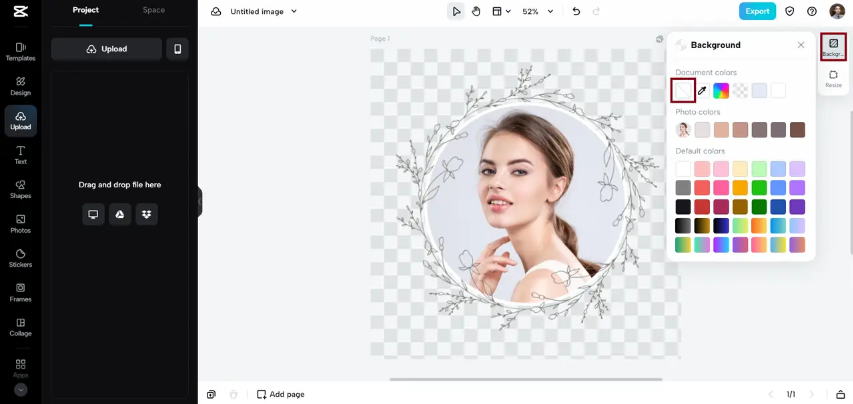Undo the last action

(576, 11)
